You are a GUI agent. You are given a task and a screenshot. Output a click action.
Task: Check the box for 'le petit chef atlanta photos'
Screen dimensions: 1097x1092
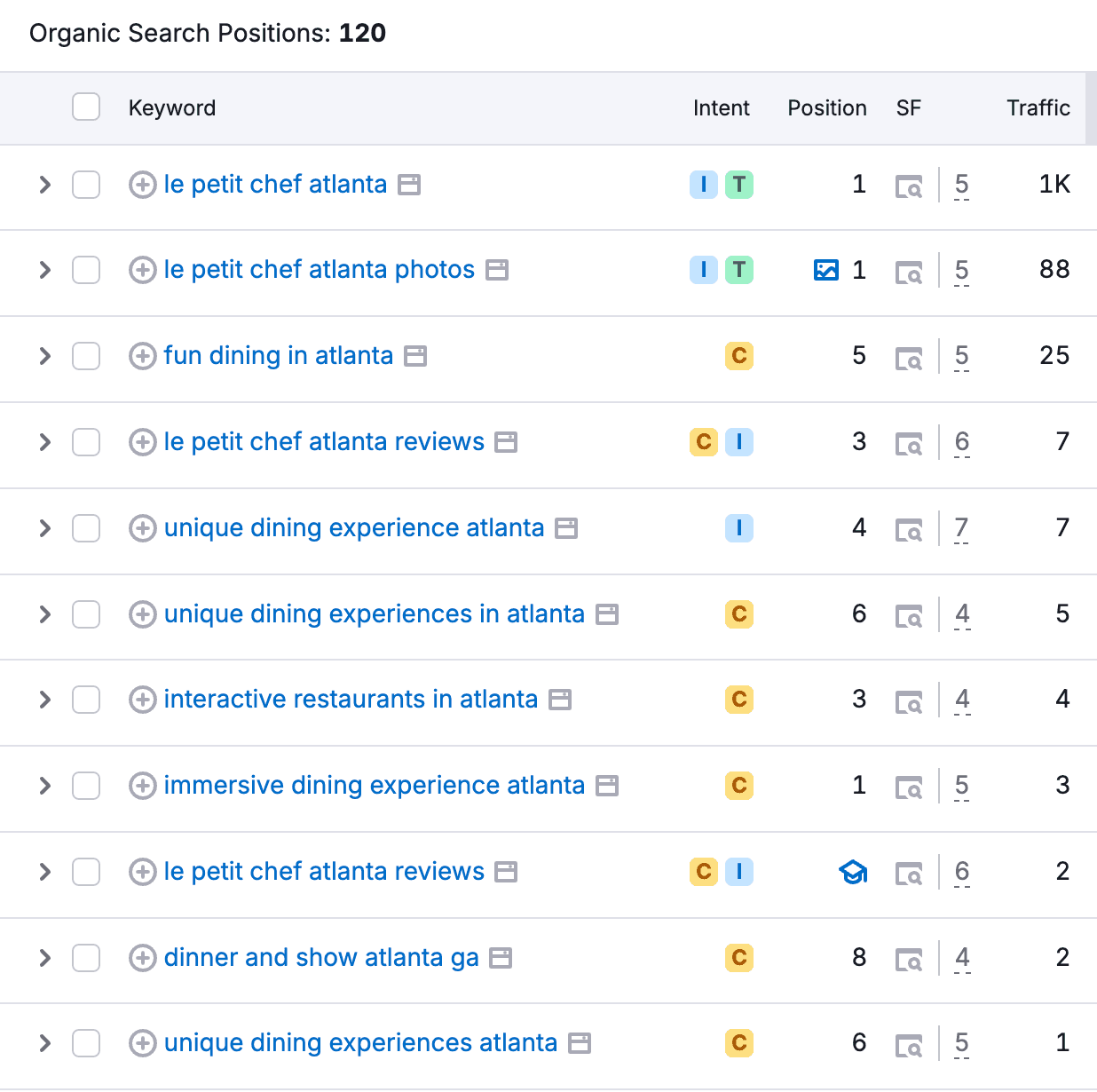[x=86, y=270]
